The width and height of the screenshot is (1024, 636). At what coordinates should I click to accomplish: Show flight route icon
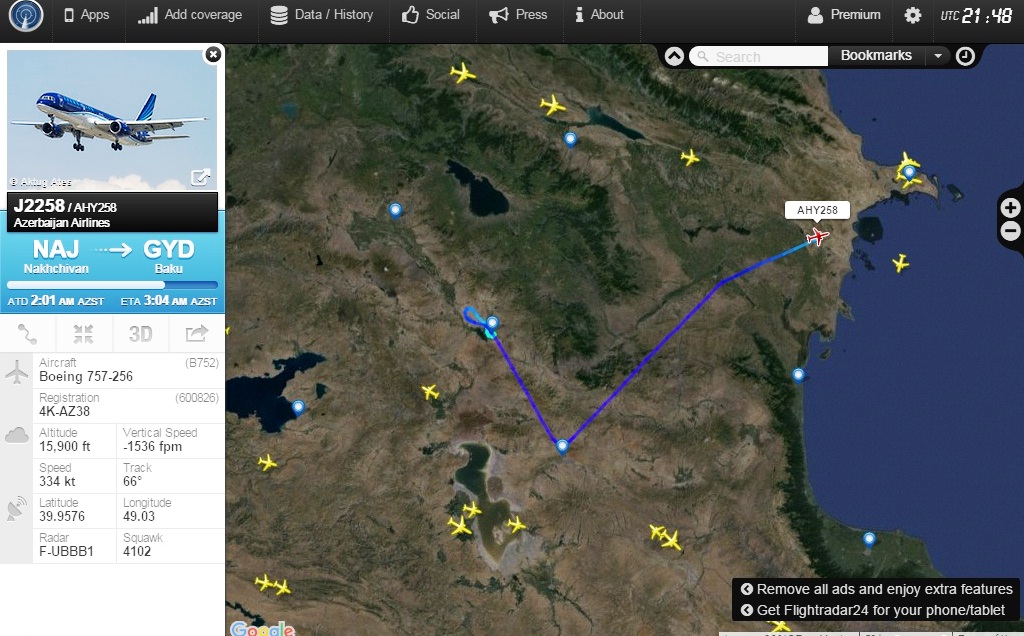pos(28,334)
